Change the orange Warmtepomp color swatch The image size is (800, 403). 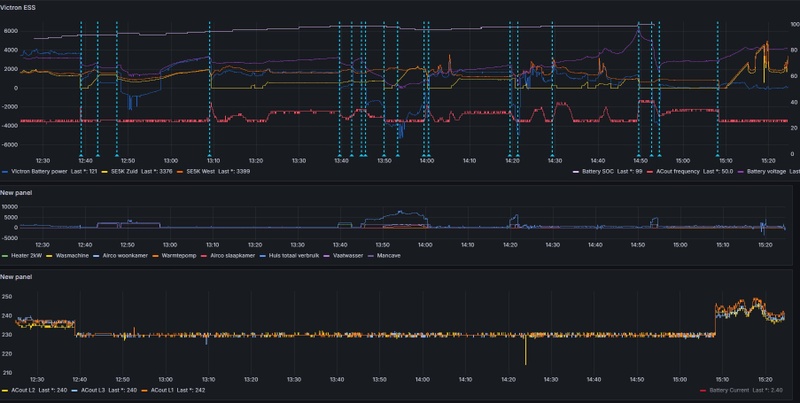pos(157,256)
